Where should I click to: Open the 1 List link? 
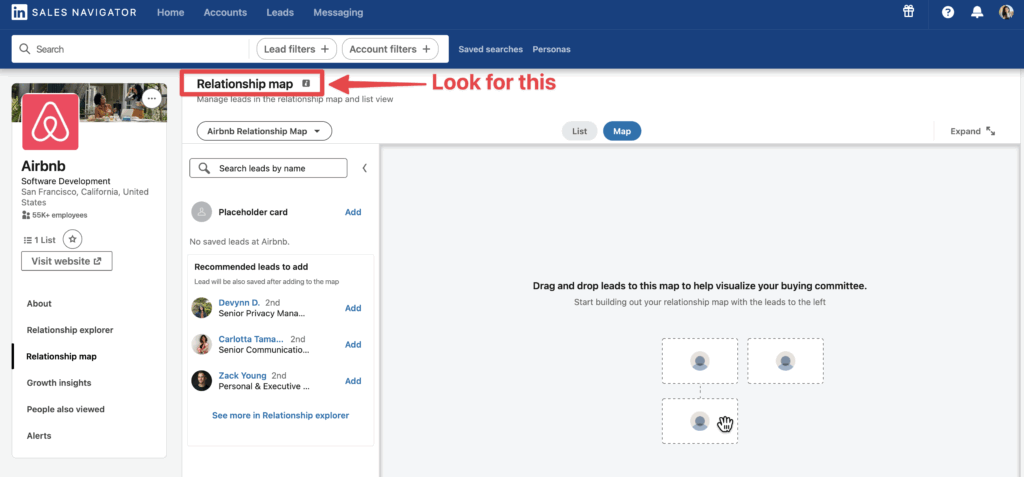pos(39,240)
